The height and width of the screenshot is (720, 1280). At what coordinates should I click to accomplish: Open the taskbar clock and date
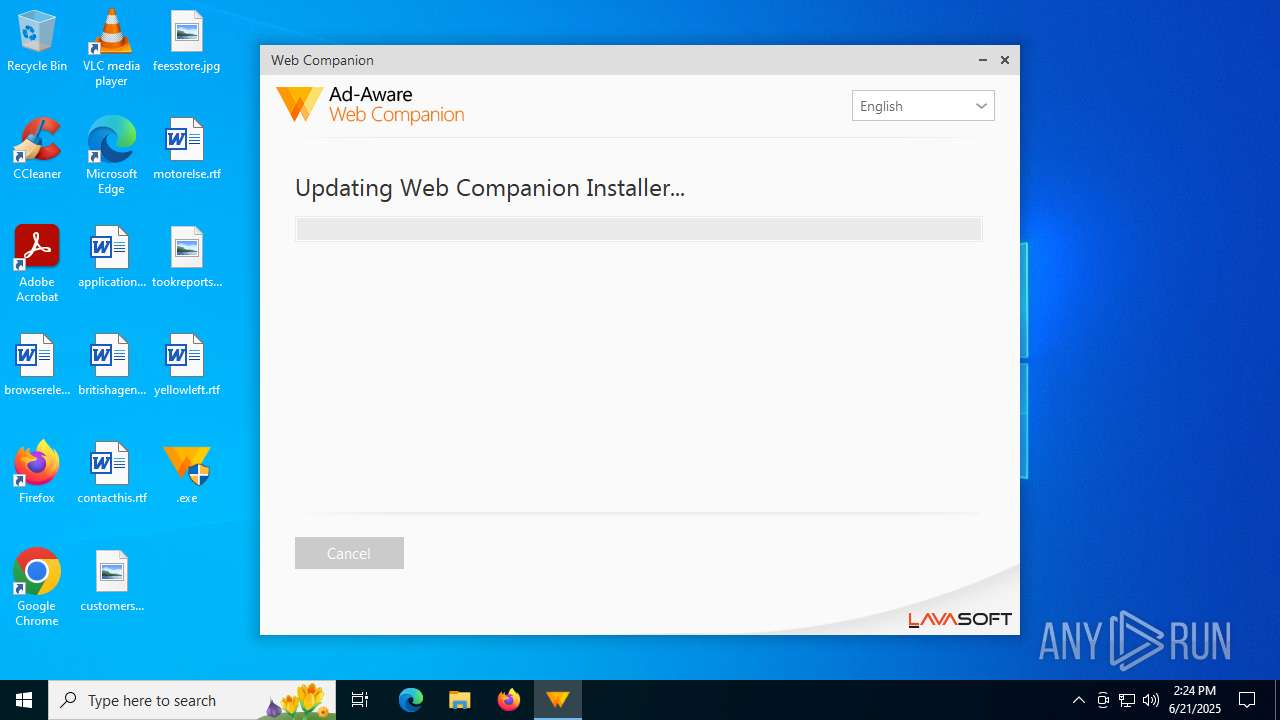click(1195, 700)
